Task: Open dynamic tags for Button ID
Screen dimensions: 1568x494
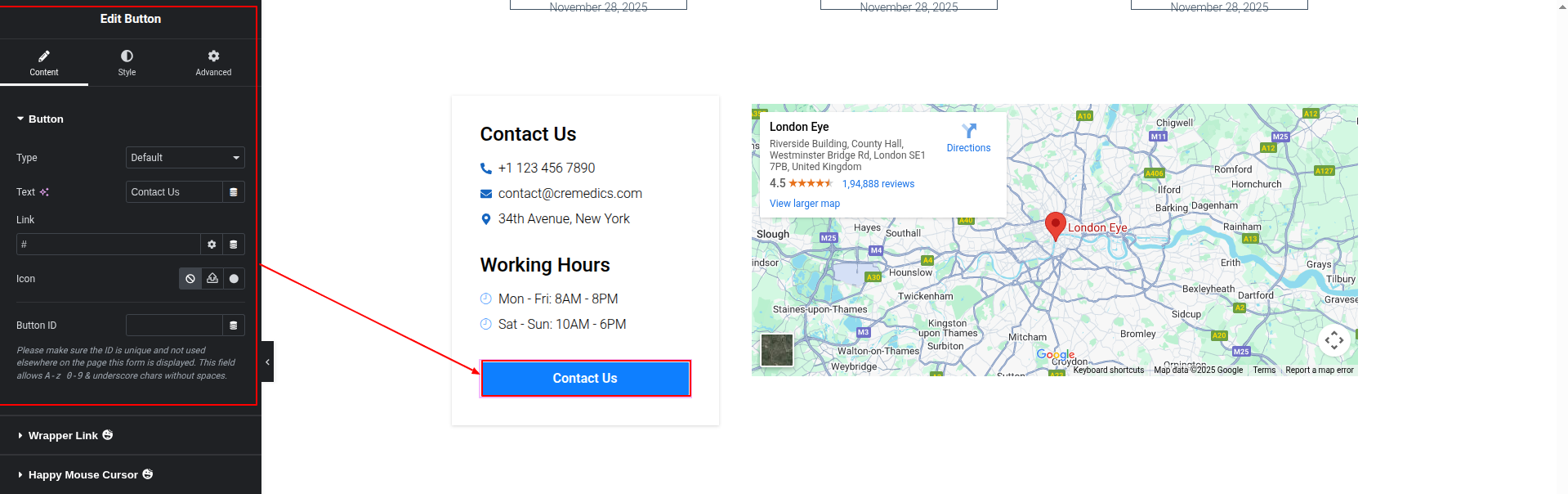Action: [234, 326]
